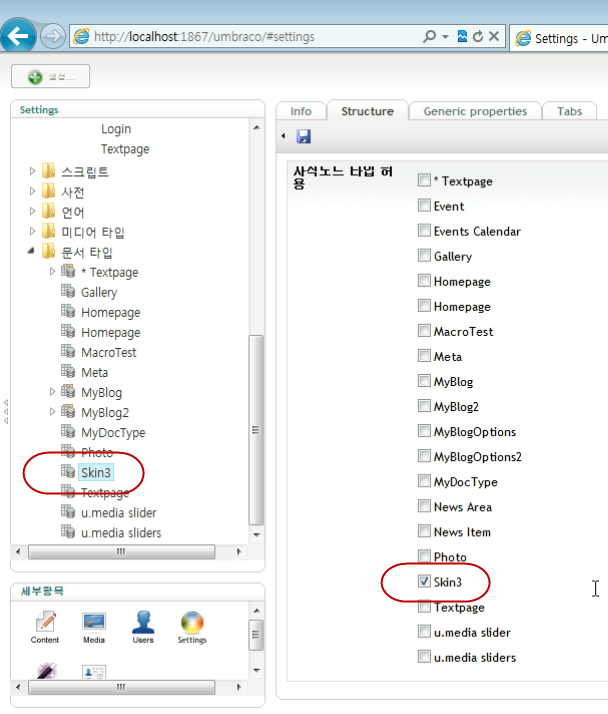Click the Settings tree scroll down arrow

pyautogui.click(x=256, y=535)
